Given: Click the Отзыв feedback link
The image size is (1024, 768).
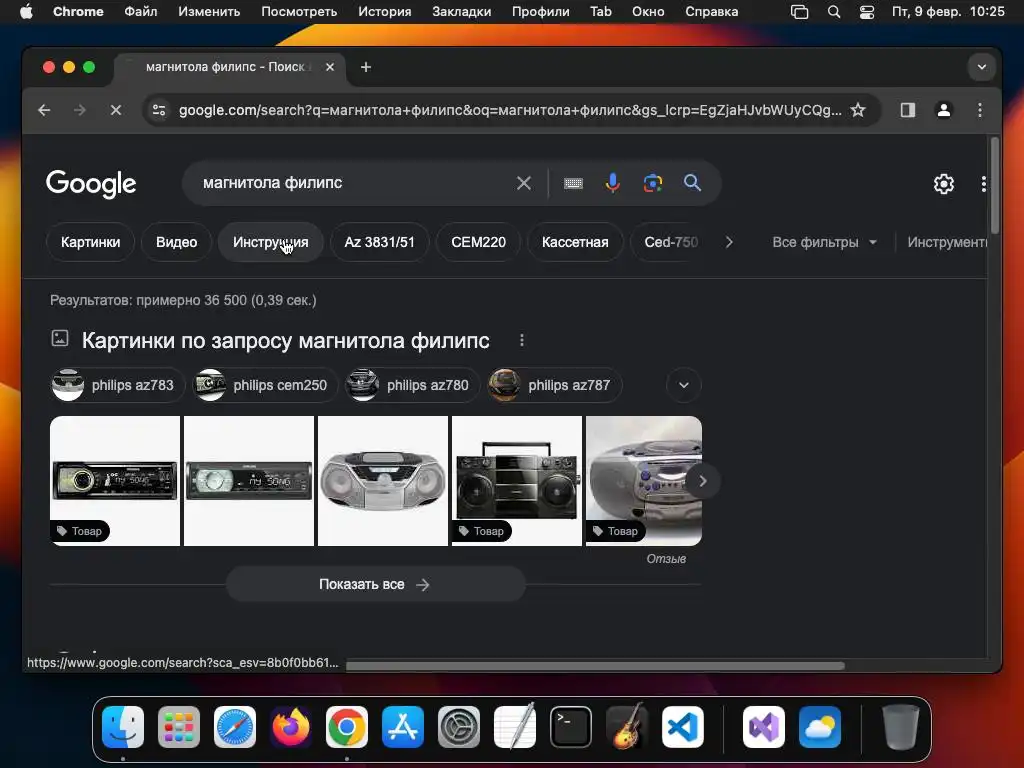Looking at the screenshot, I should pyautogui.click(x=666, y=559).
